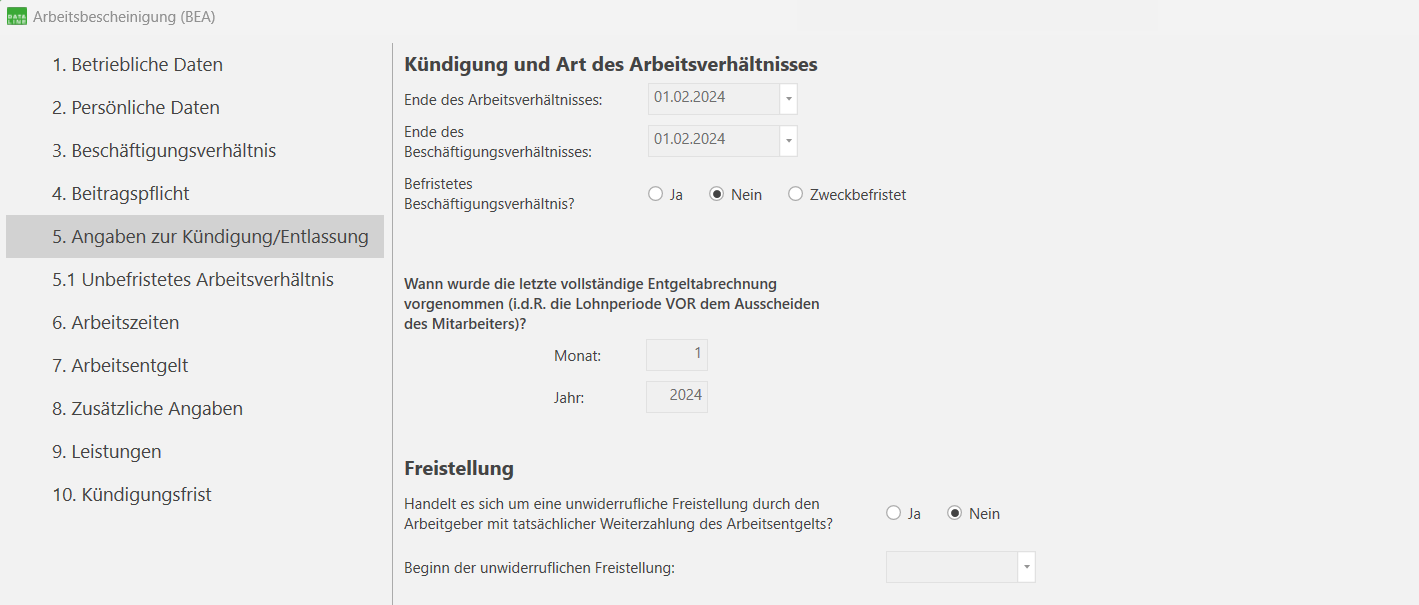
Task: Choose 'Nein' under the Freistellung question
Action: pyautogui.click(x=957, y=513)
